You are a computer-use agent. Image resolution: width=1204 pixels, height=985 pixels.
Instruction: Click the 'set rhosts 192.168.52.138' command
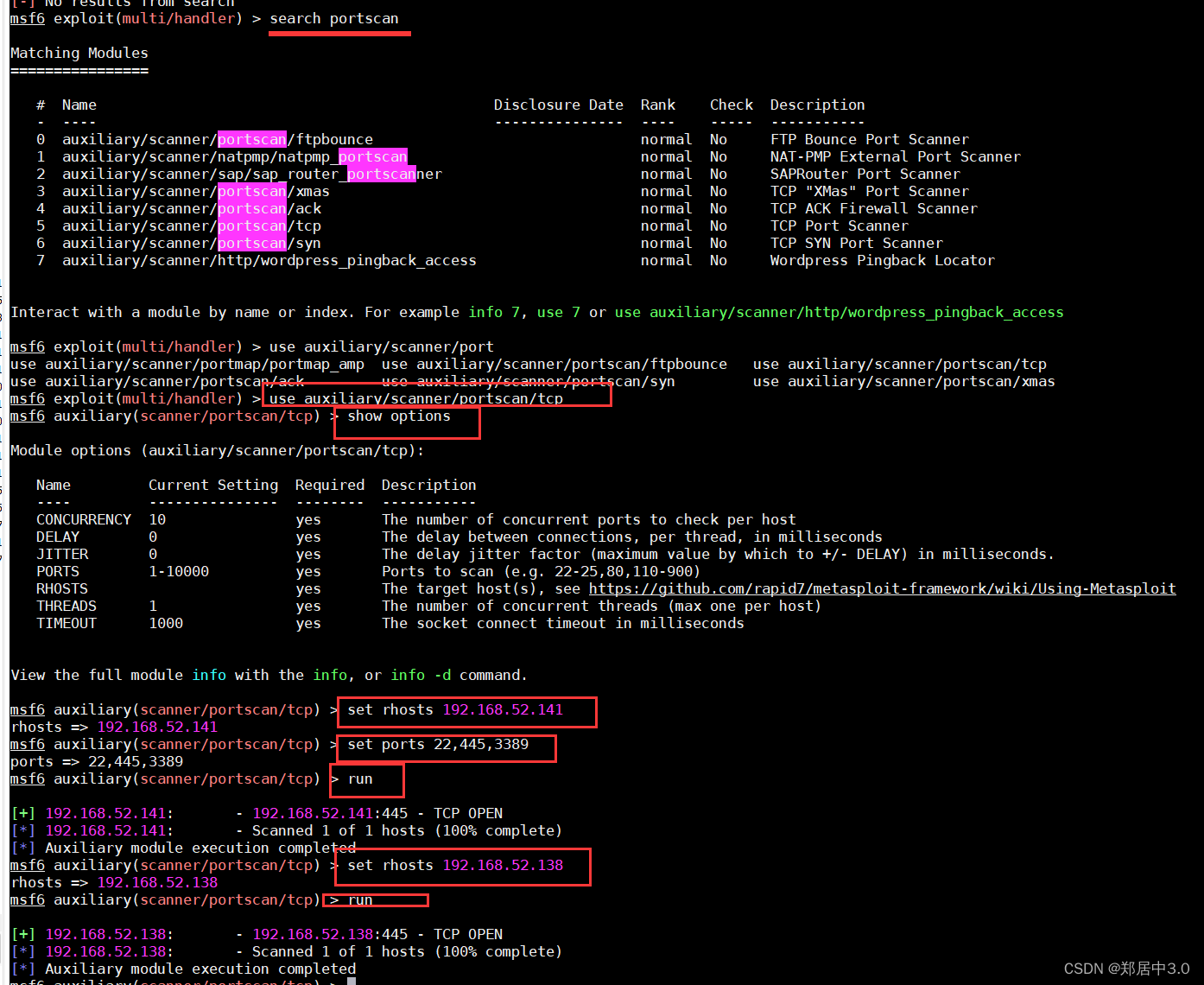[455, 865]
